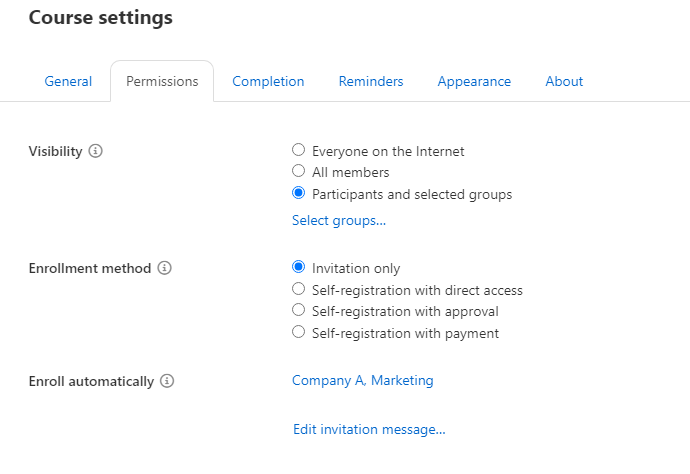Click the Course settings heading
The height and width of the screenshot is (474, 690).
[100, 18]
